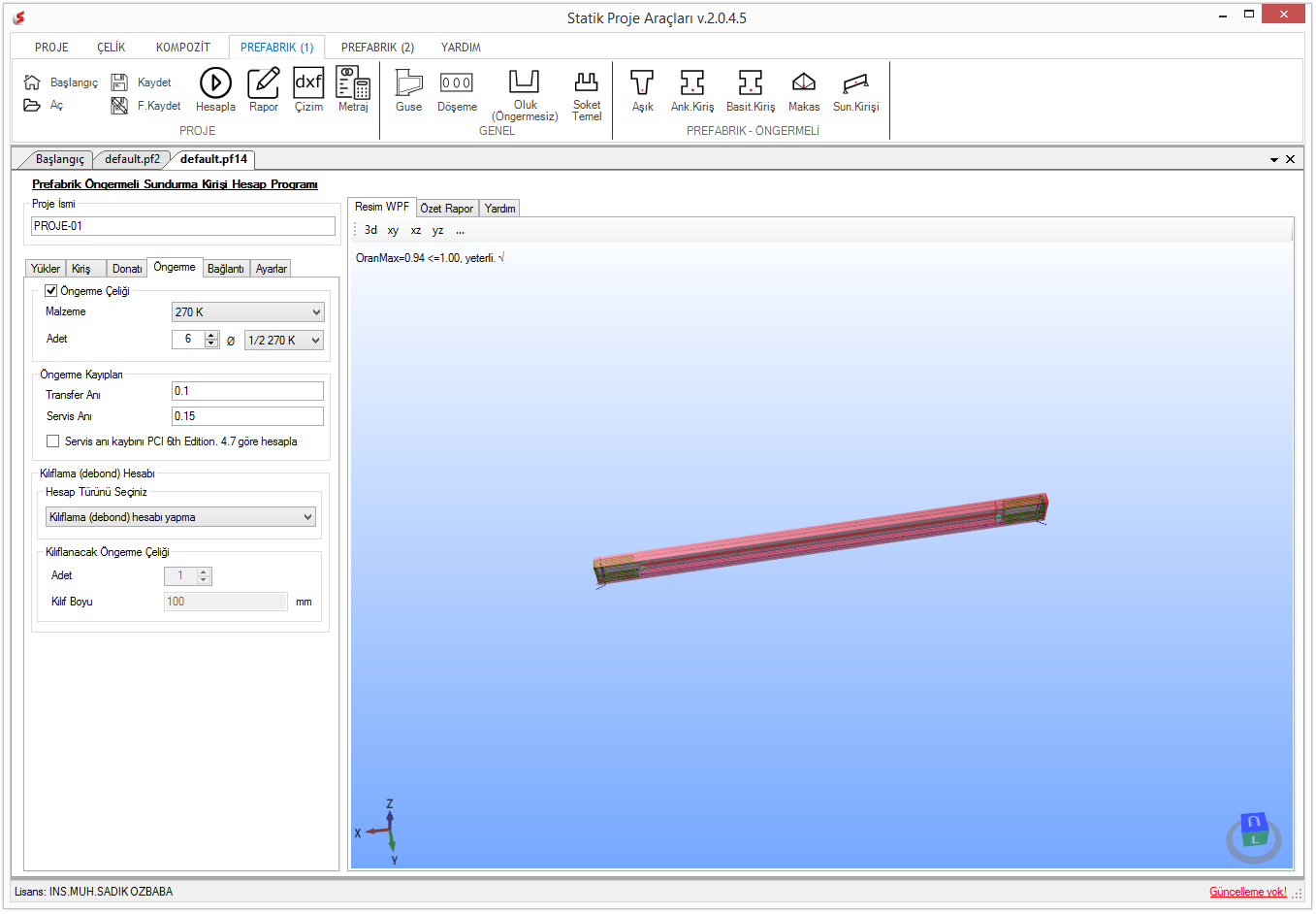Click the Transfer Anı loss input field

247,391
